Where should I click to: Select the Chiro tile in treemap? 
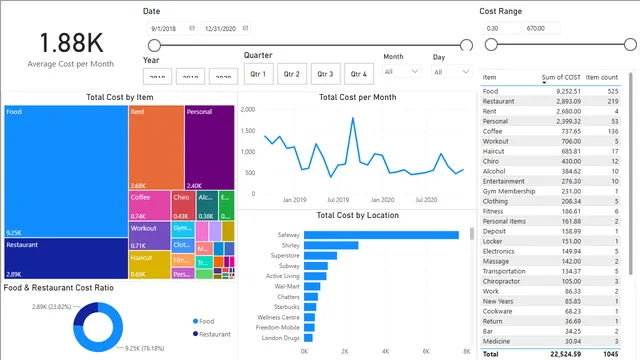[x=183, y=206]
